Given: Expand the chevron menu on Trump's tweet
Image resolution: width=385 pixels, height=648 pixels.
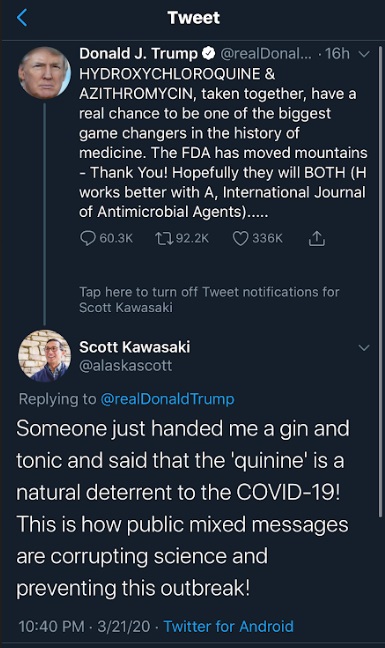Looking at the screenshot, I should click(364, 54).
